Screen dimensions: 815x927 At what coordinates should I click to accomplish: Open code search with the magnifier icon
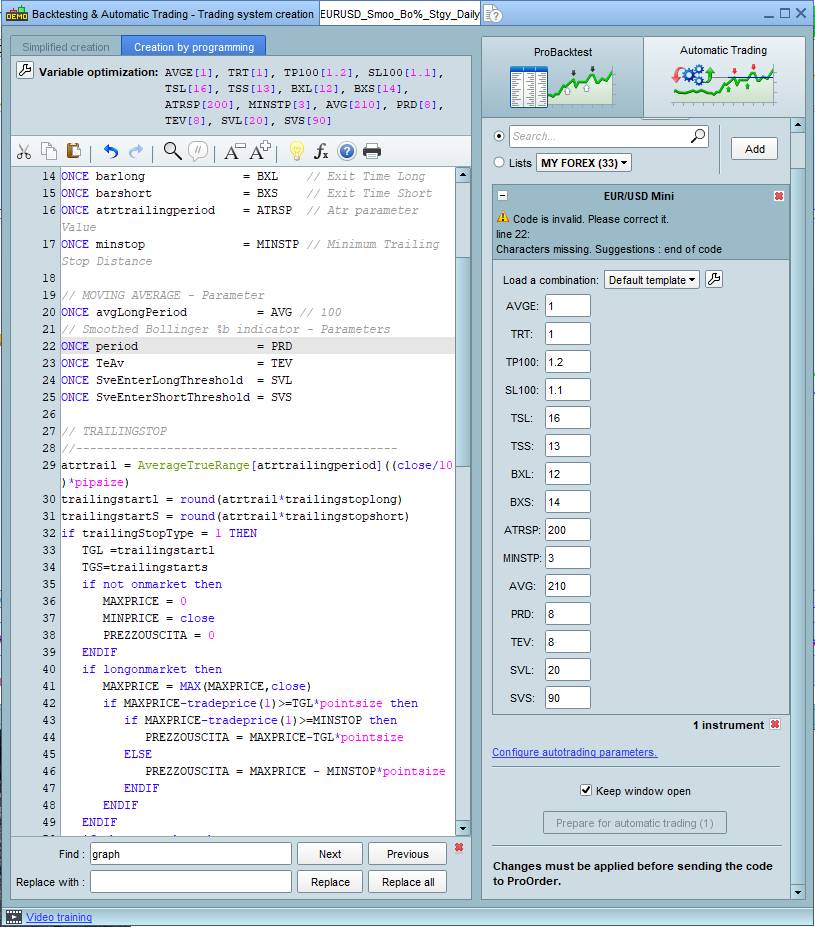pyautogui.click(x=172, y=151)
